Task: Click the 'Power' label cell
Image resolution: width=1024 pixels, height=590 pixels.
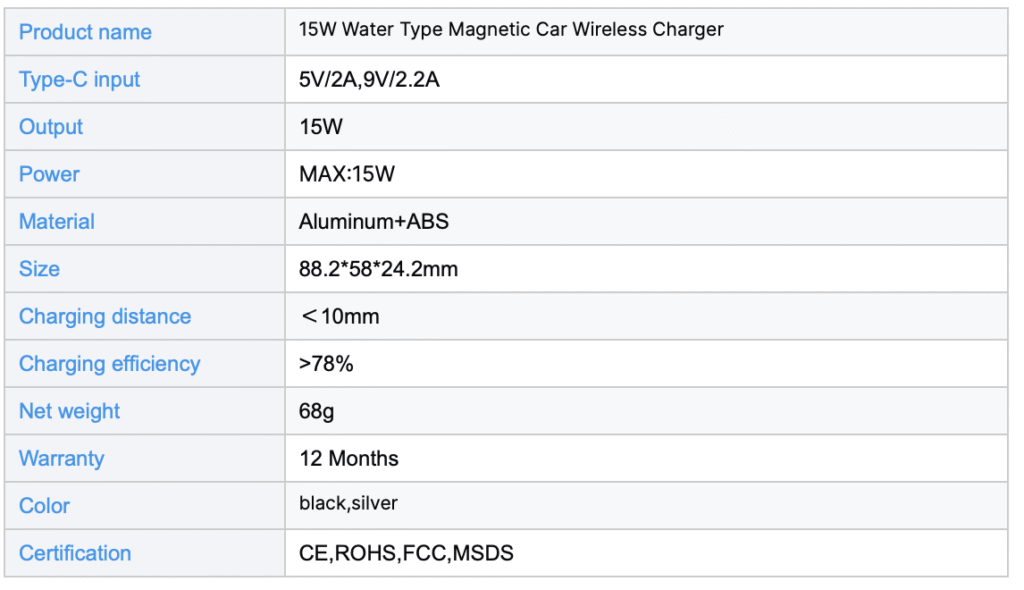Action: pyautogui.click(x=49, y=174)
